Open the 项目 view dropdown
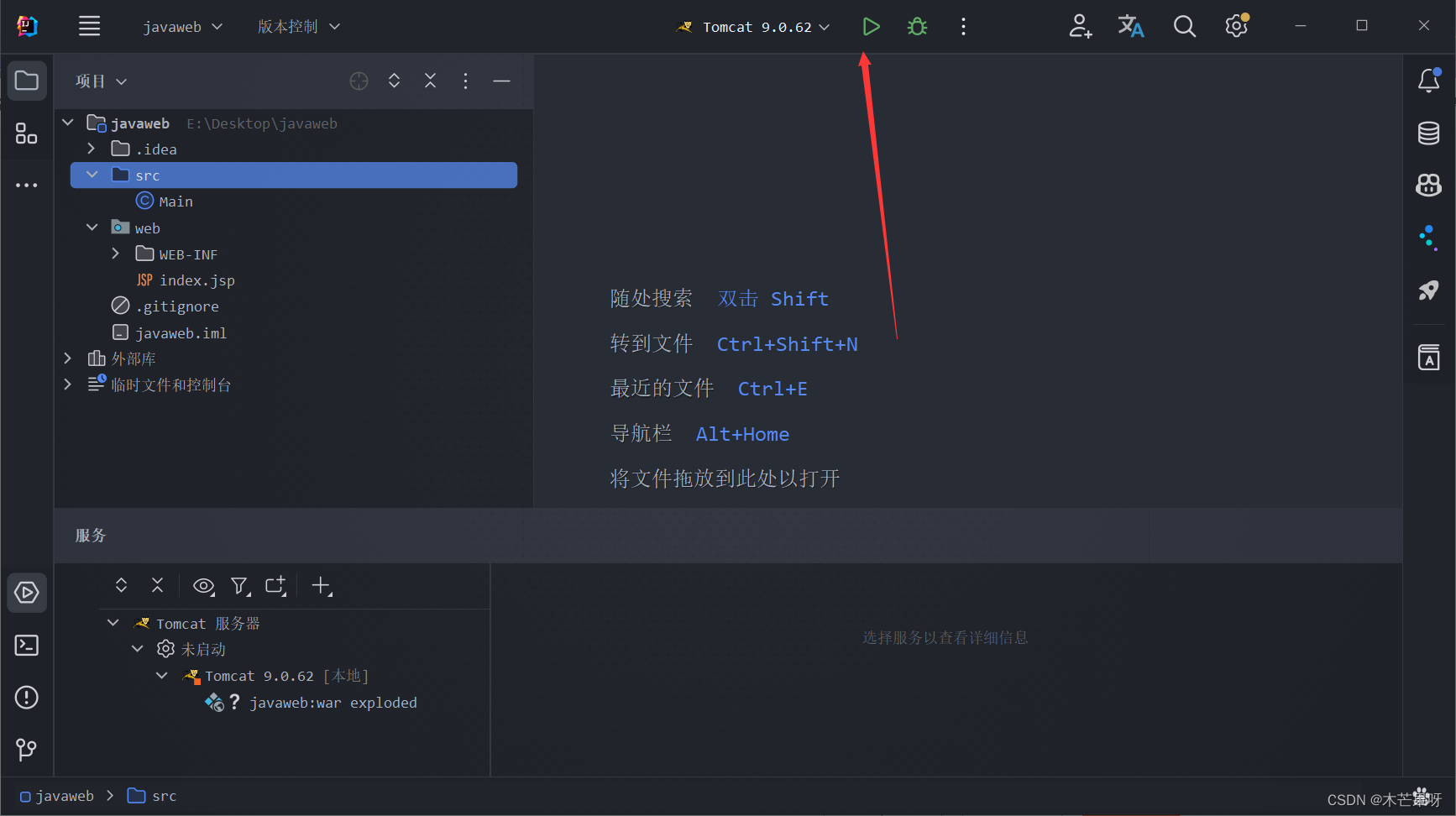 tap(101, 81)
